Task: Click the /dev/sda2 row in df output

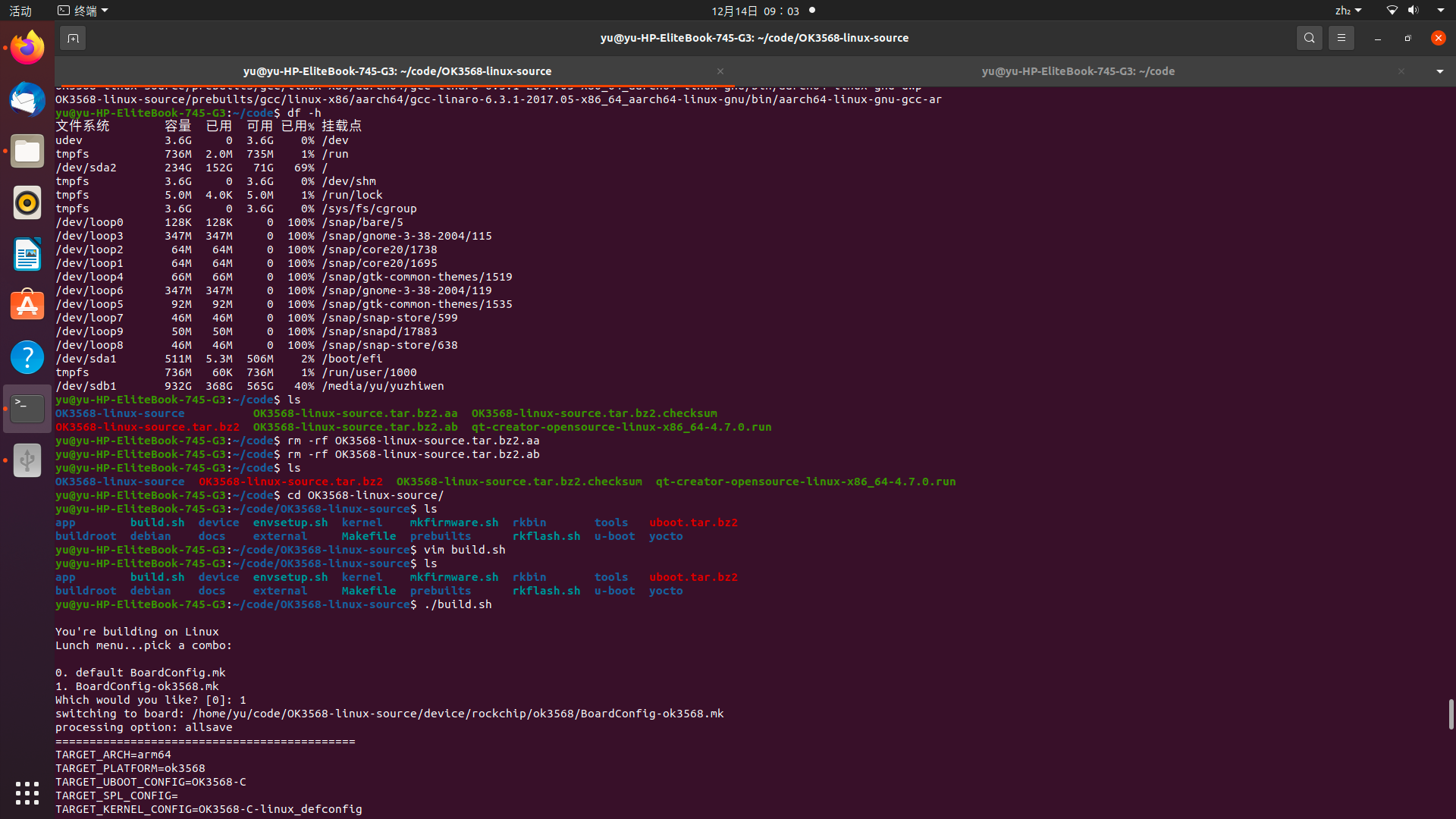Action: coord(192,168)
